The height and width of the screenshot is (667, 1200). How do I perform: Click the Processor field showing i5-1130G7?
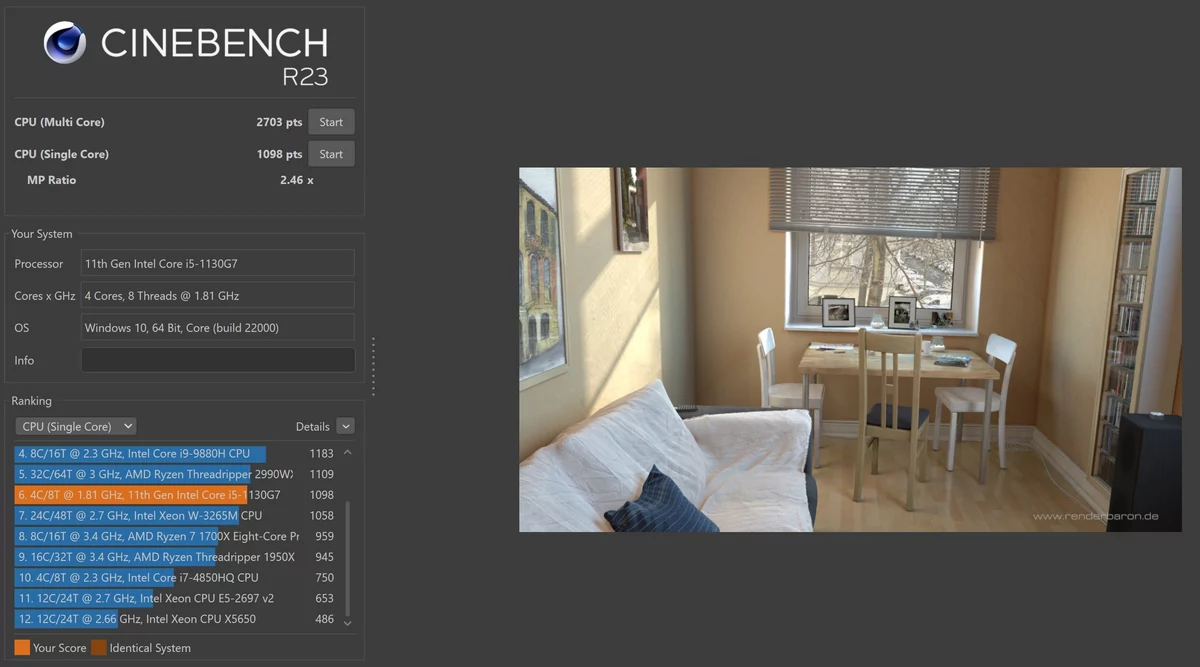click(x=218, y=264)
